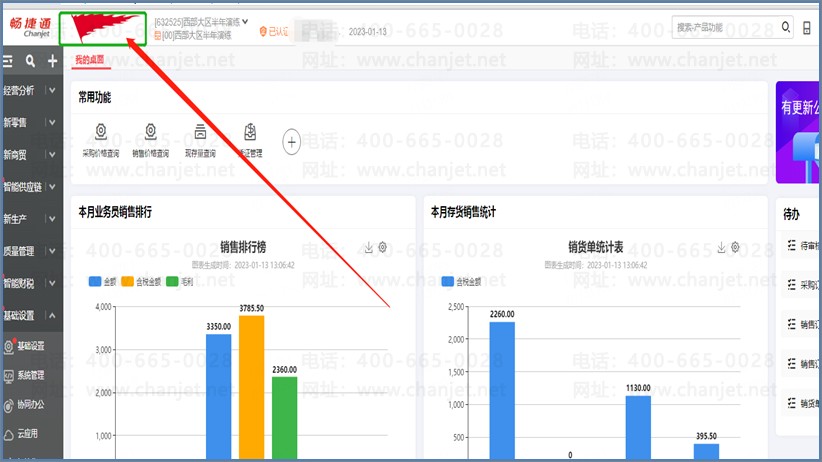Open settings for the 销售排行榜 chart

pos(383,247)
